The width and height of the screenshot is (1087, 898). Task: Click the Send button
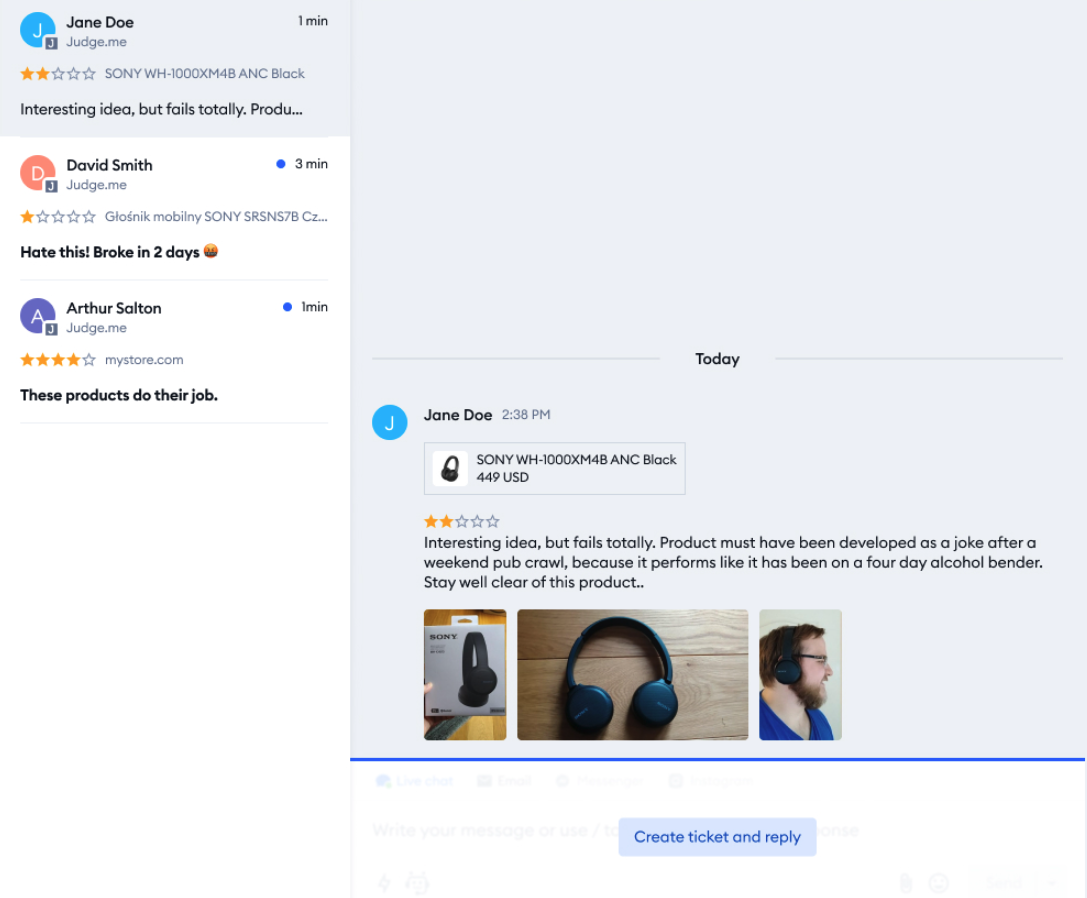click(1004, 883)
